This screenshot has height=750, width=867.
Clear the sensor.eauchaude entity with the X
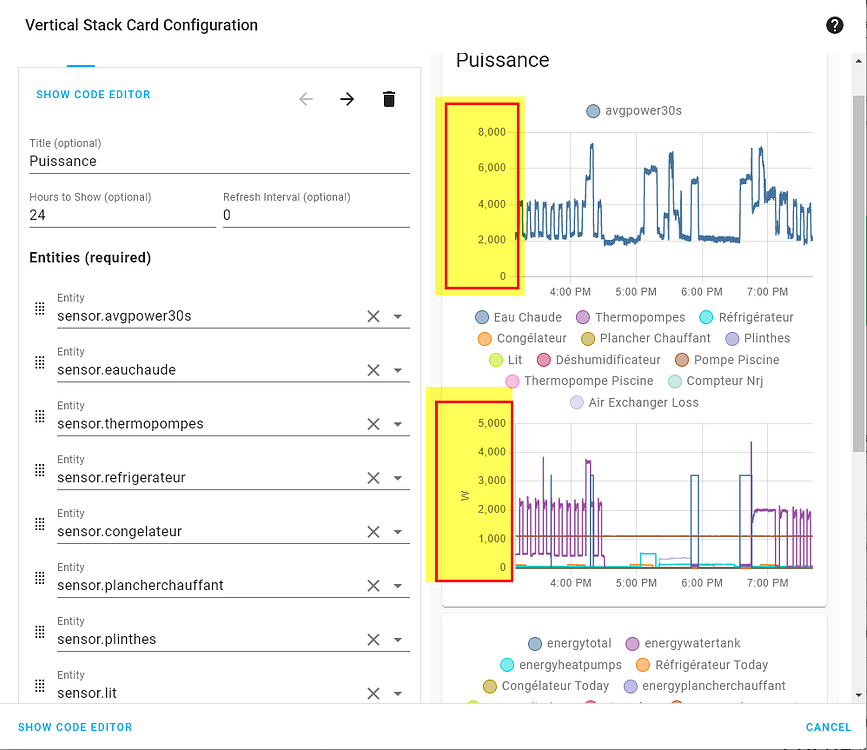coord(373,370)
